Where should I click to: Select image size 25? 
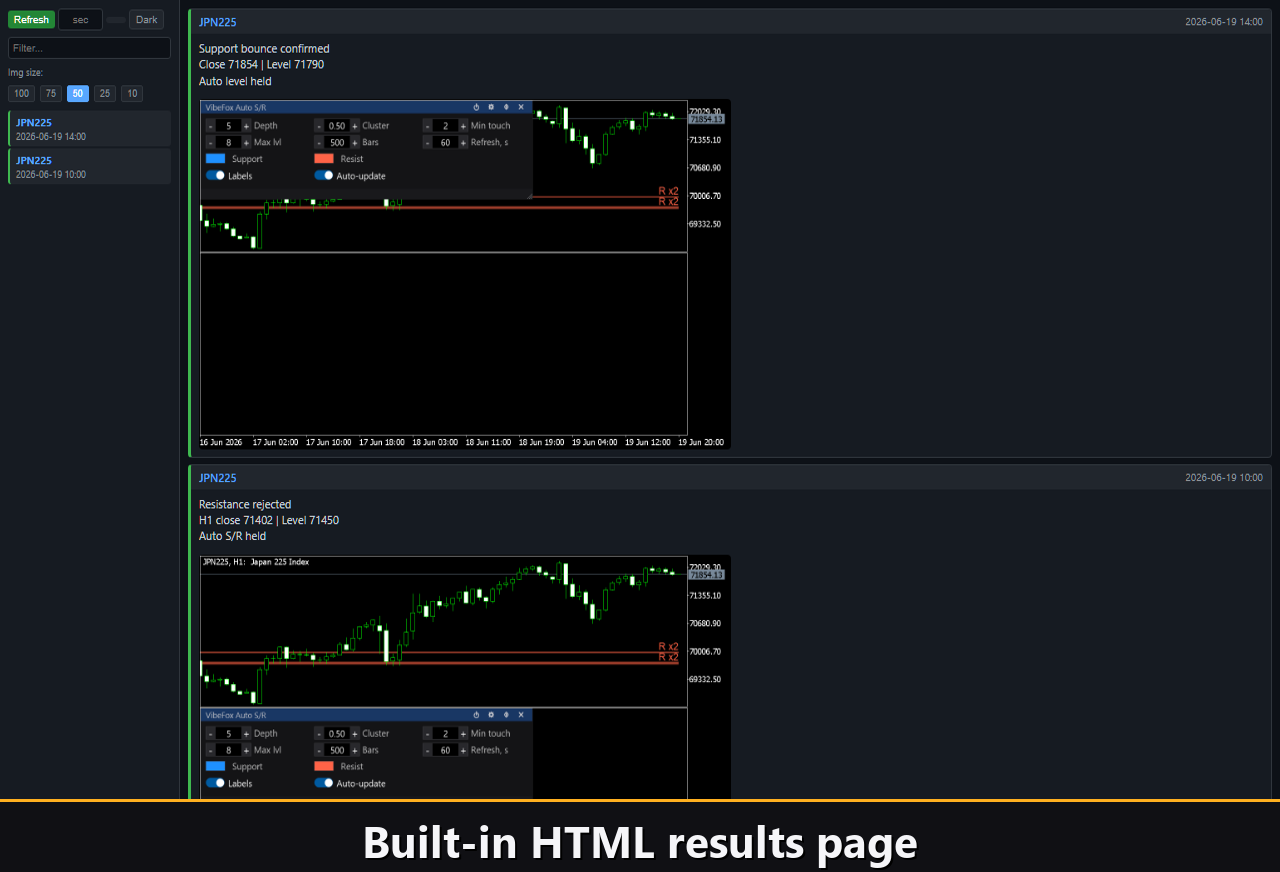click(x=105, y=94)
